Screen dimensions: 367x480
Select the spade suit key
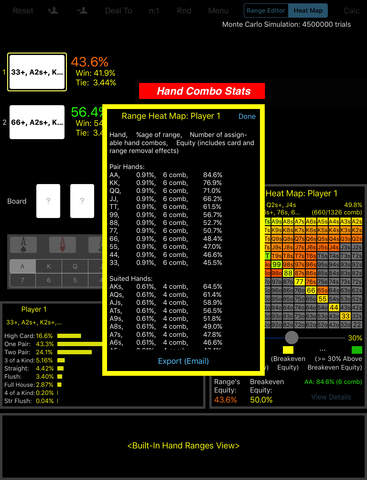[x=23, y=244]
